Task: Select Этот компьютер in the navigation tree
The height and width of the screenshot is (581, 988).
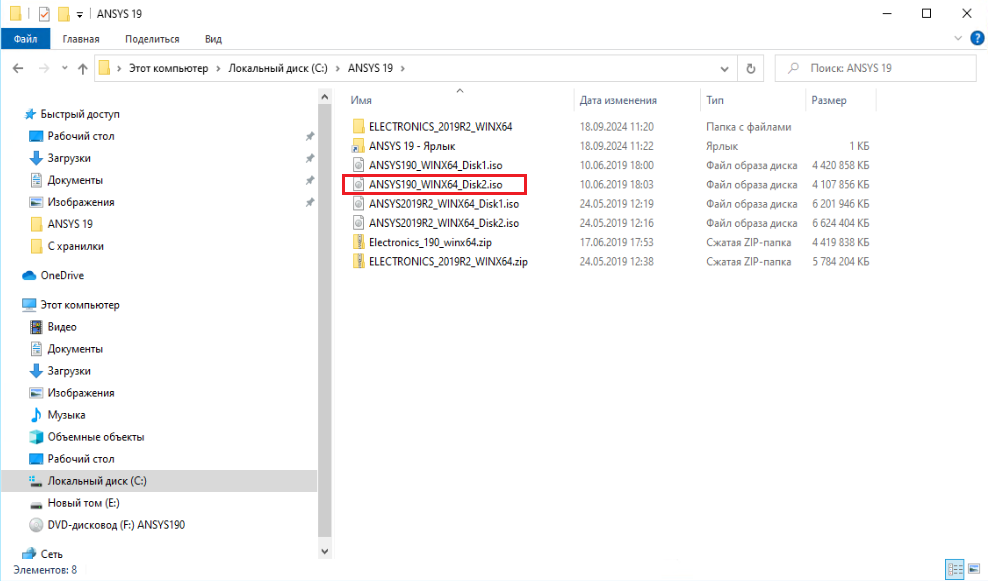Action: coord(79,305)
